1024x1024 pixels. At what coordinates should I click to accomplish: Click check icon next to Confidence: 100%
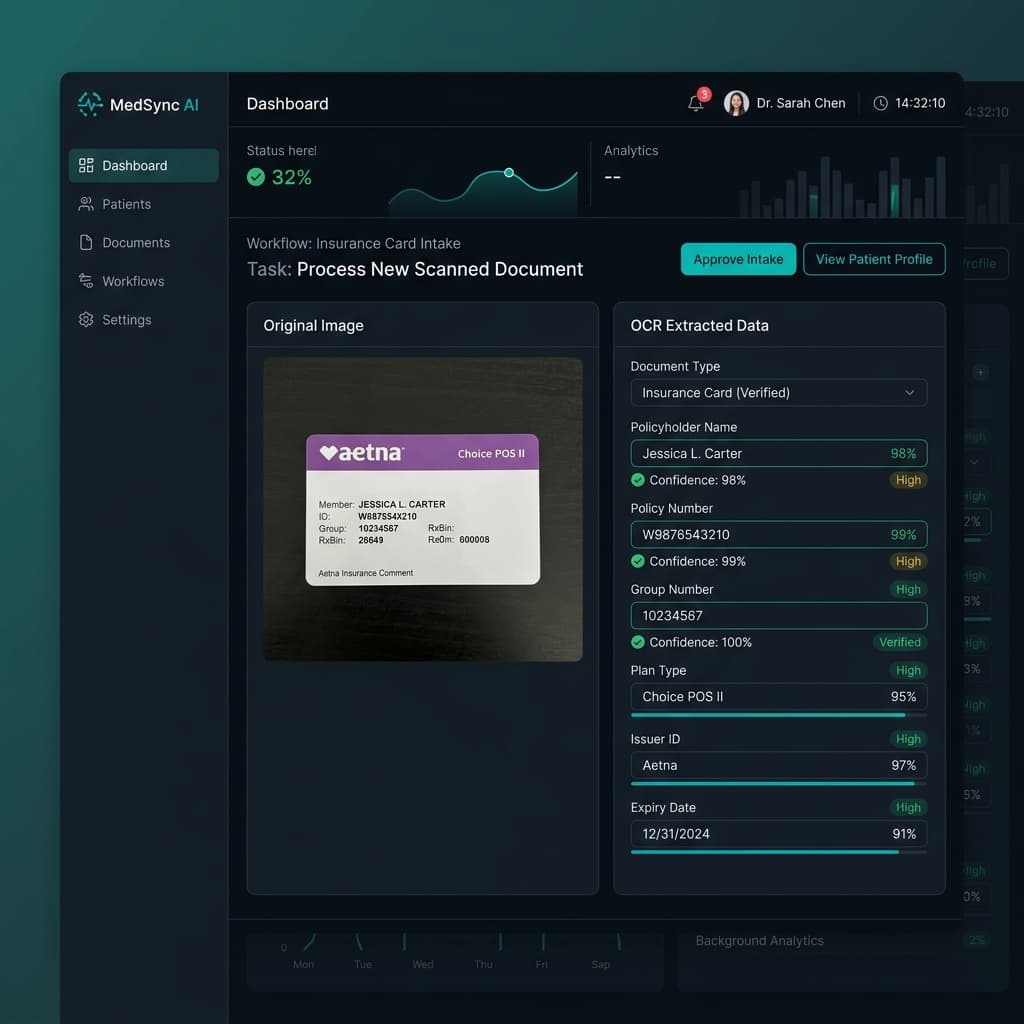click(638, 642)
